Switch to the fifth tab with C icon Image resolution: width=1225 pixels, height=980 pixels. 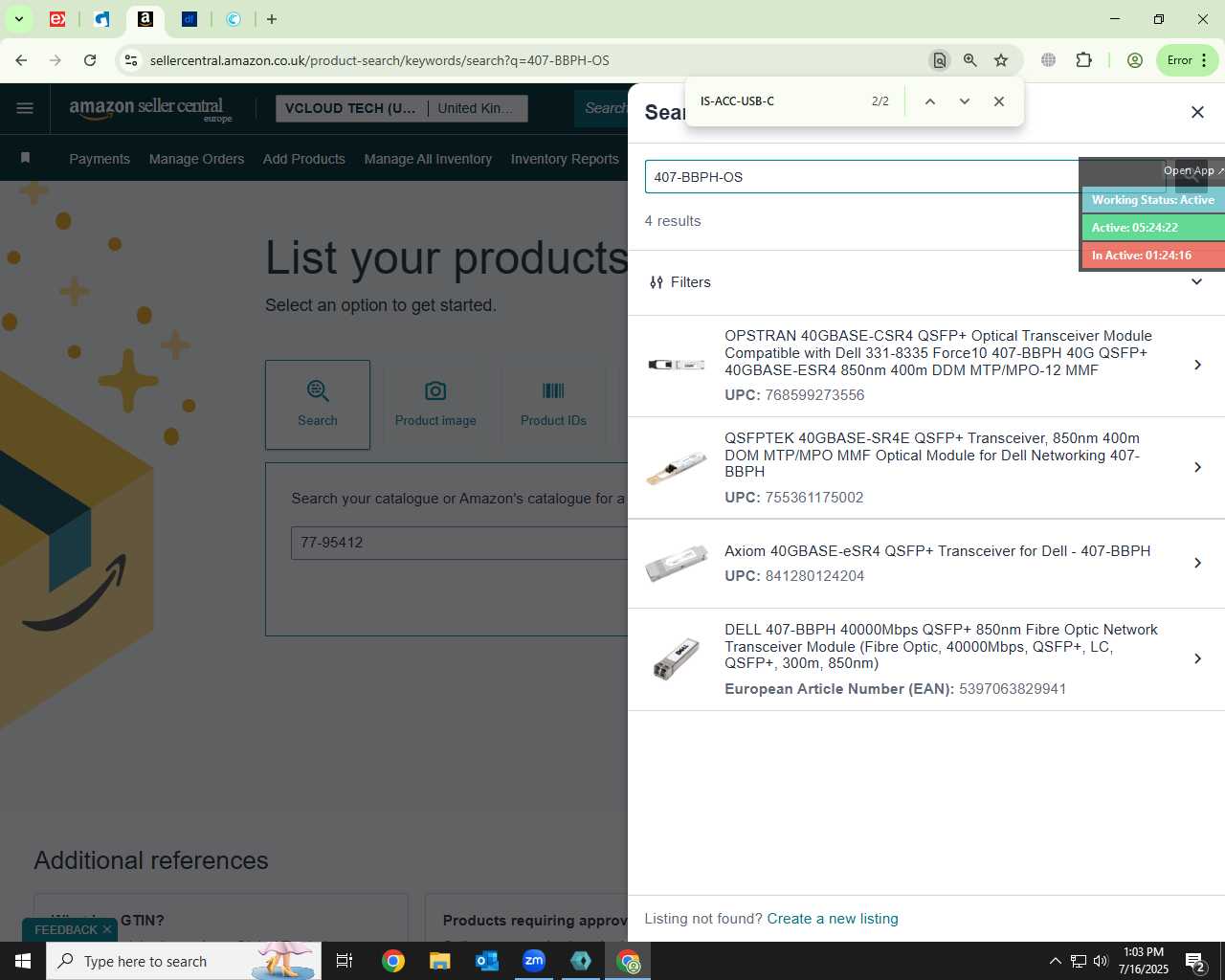(x=234, y=19)
